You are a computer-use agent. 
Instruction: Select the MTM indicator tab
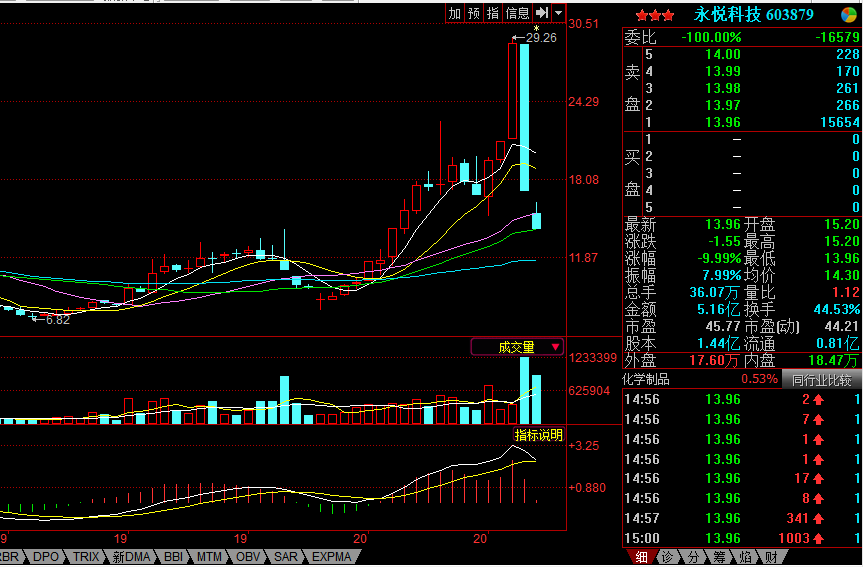coord(209,557)
